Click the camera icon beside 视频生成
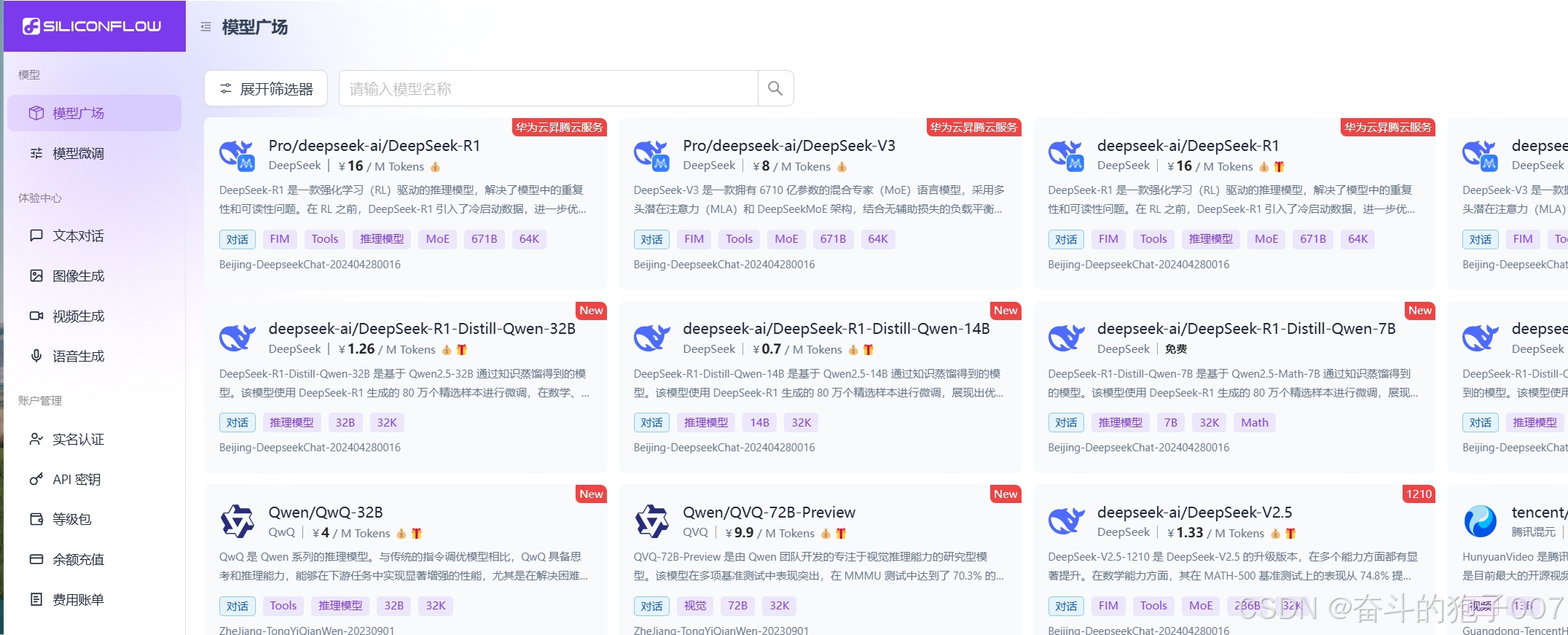The image size is (1568, 635). pyautogui.click(x=36, y=316)
